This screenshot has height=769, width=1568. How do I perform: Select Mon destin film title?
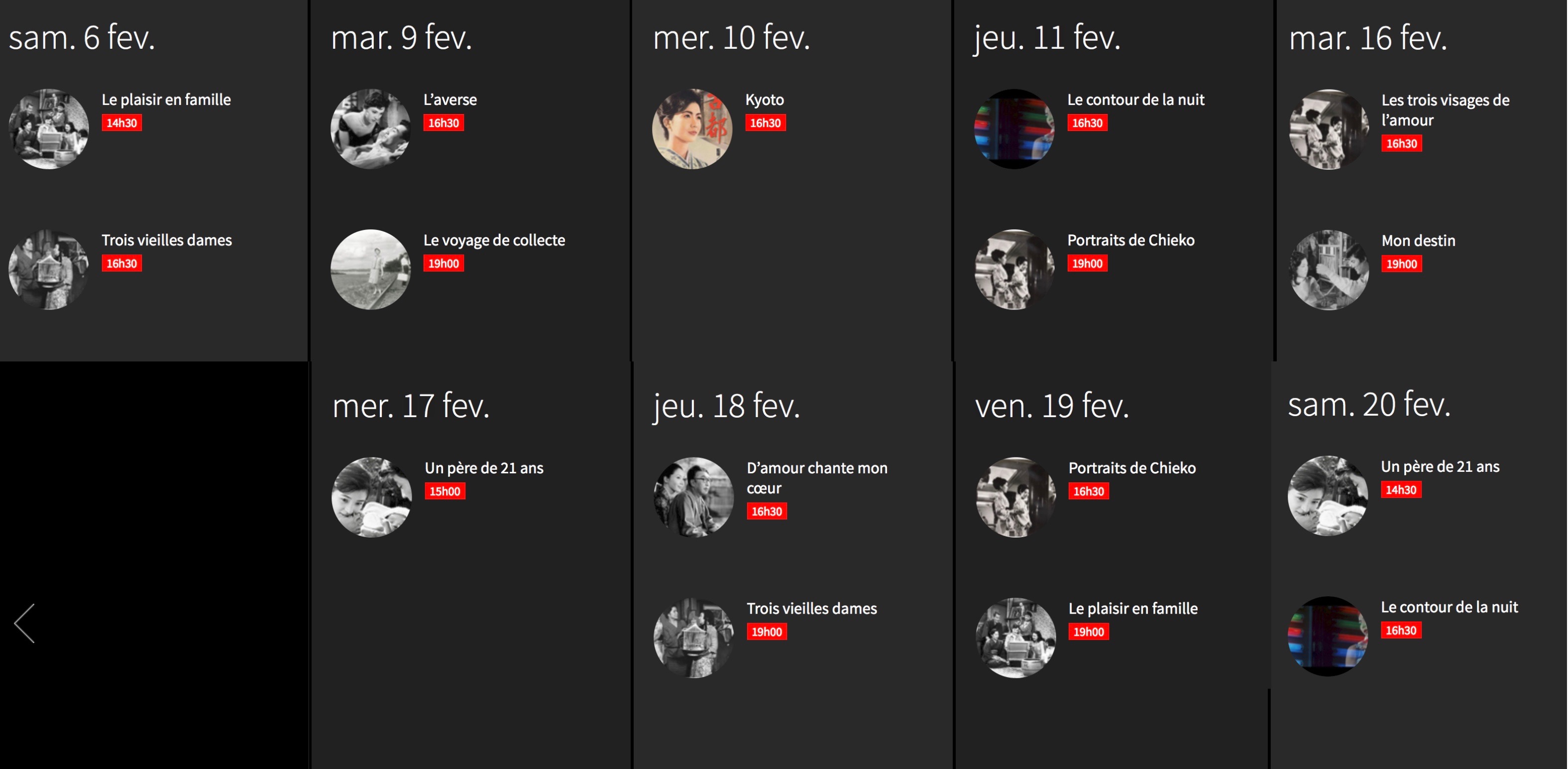(x=1418, y=241)
